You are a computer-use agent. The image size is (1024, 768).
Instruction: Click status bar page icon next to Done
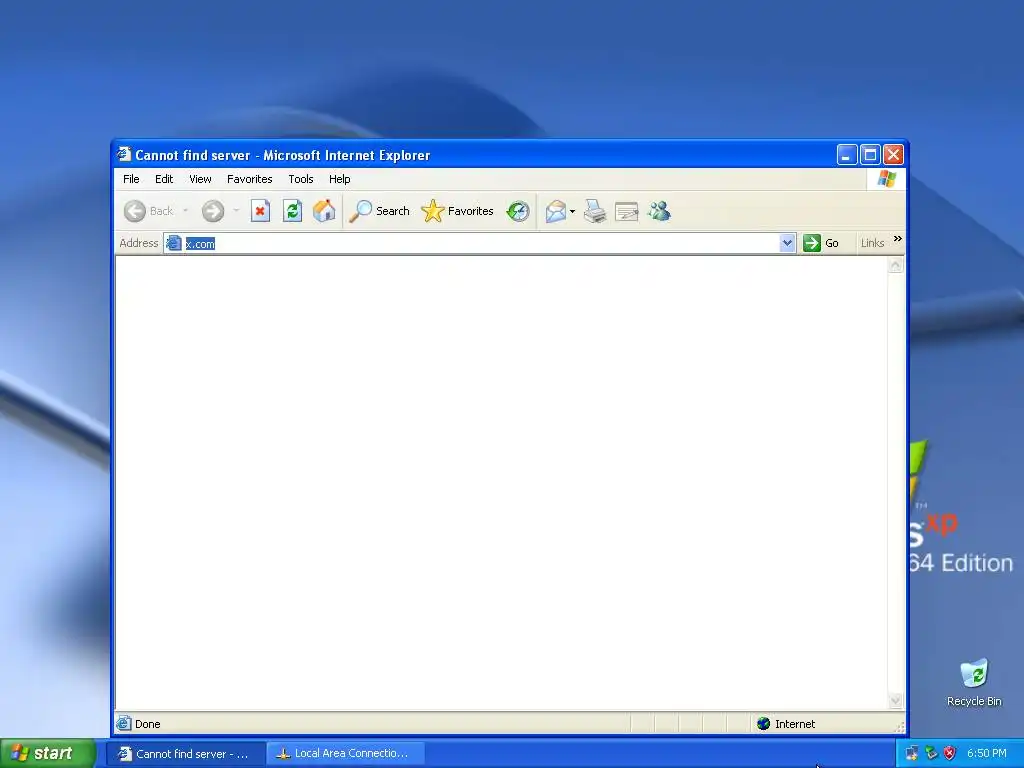[123, 724]
